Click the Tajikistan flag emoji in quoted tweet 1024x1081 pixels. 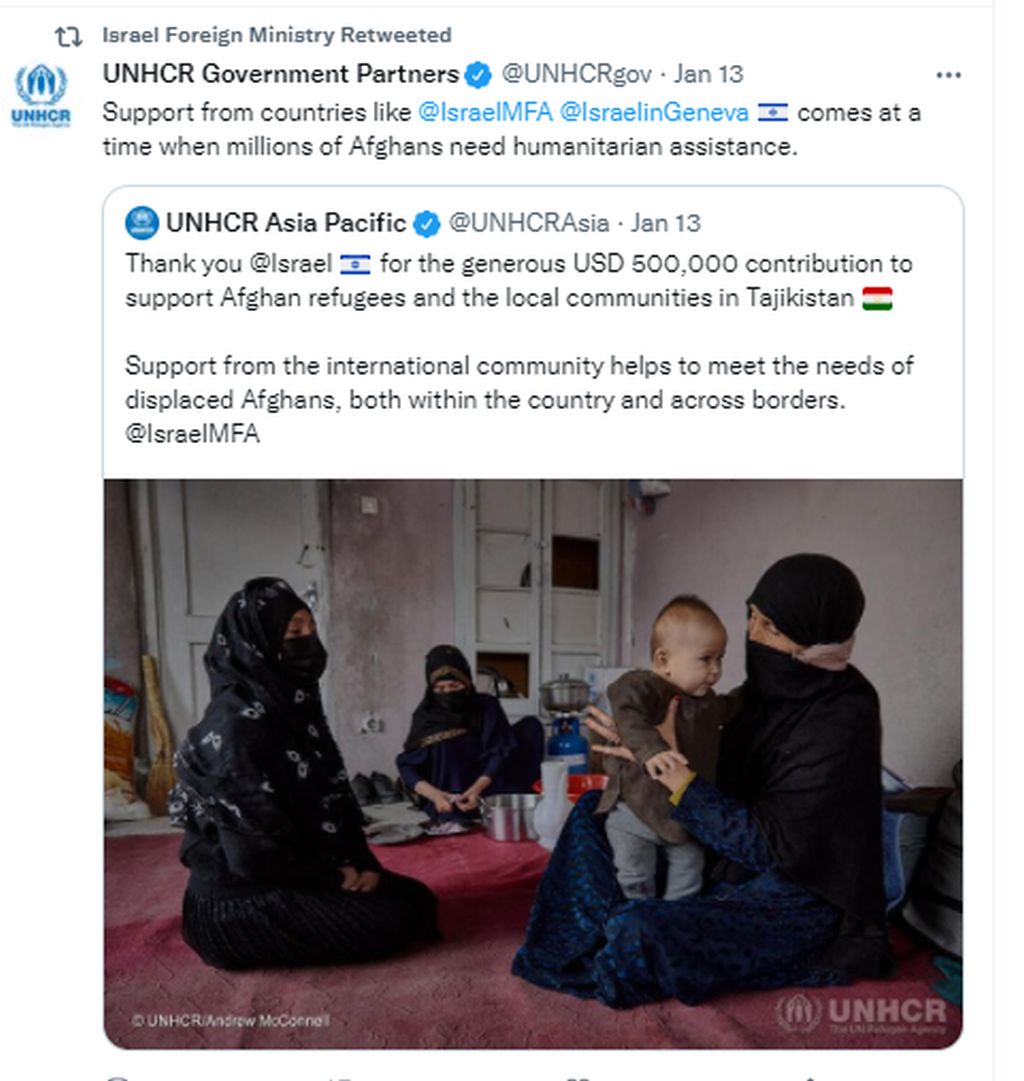[x=877, y=299]
